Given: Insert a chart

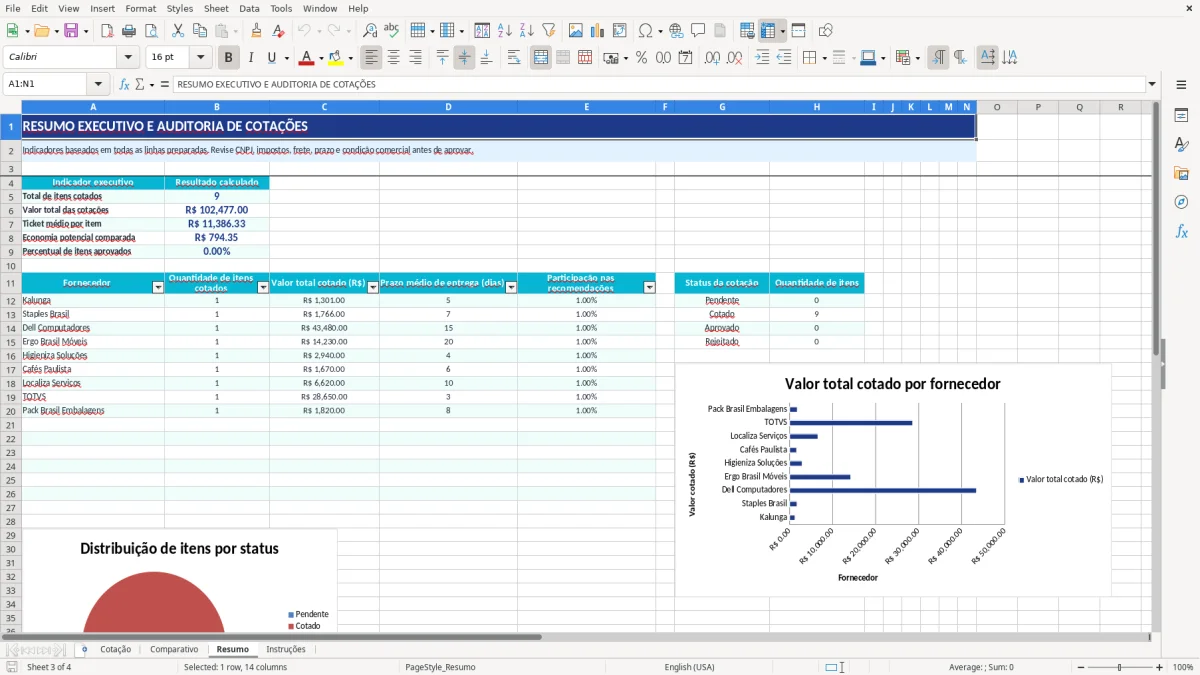Looking at the screenshot, I should (598, 31).
